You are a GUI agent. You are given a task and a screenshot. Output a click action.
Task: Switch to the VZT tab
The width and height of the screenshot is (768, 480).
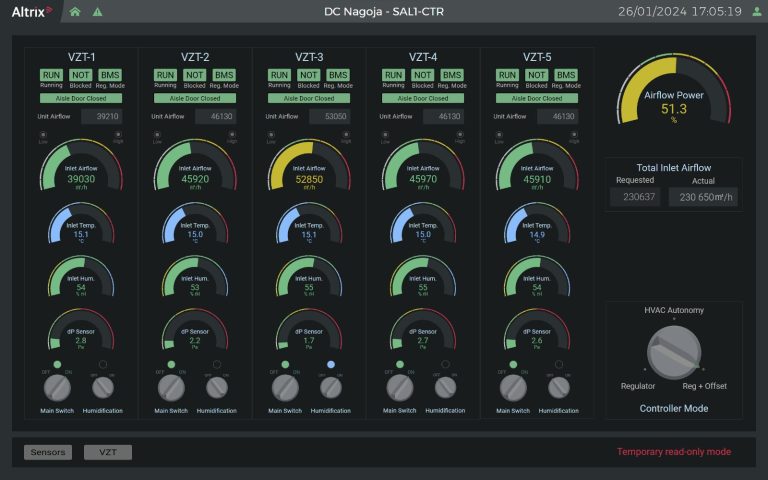[x=108, y=452]
